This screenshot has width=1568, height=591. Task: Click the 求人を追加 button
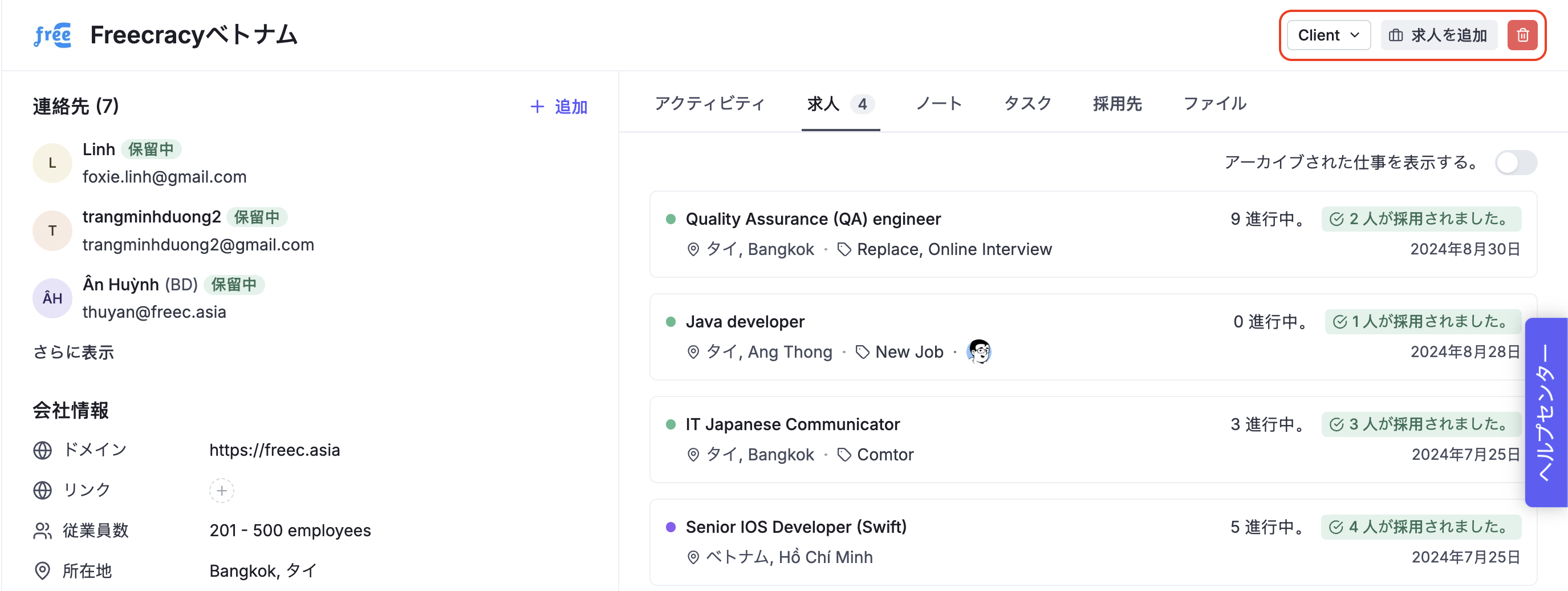point(1438,35)
